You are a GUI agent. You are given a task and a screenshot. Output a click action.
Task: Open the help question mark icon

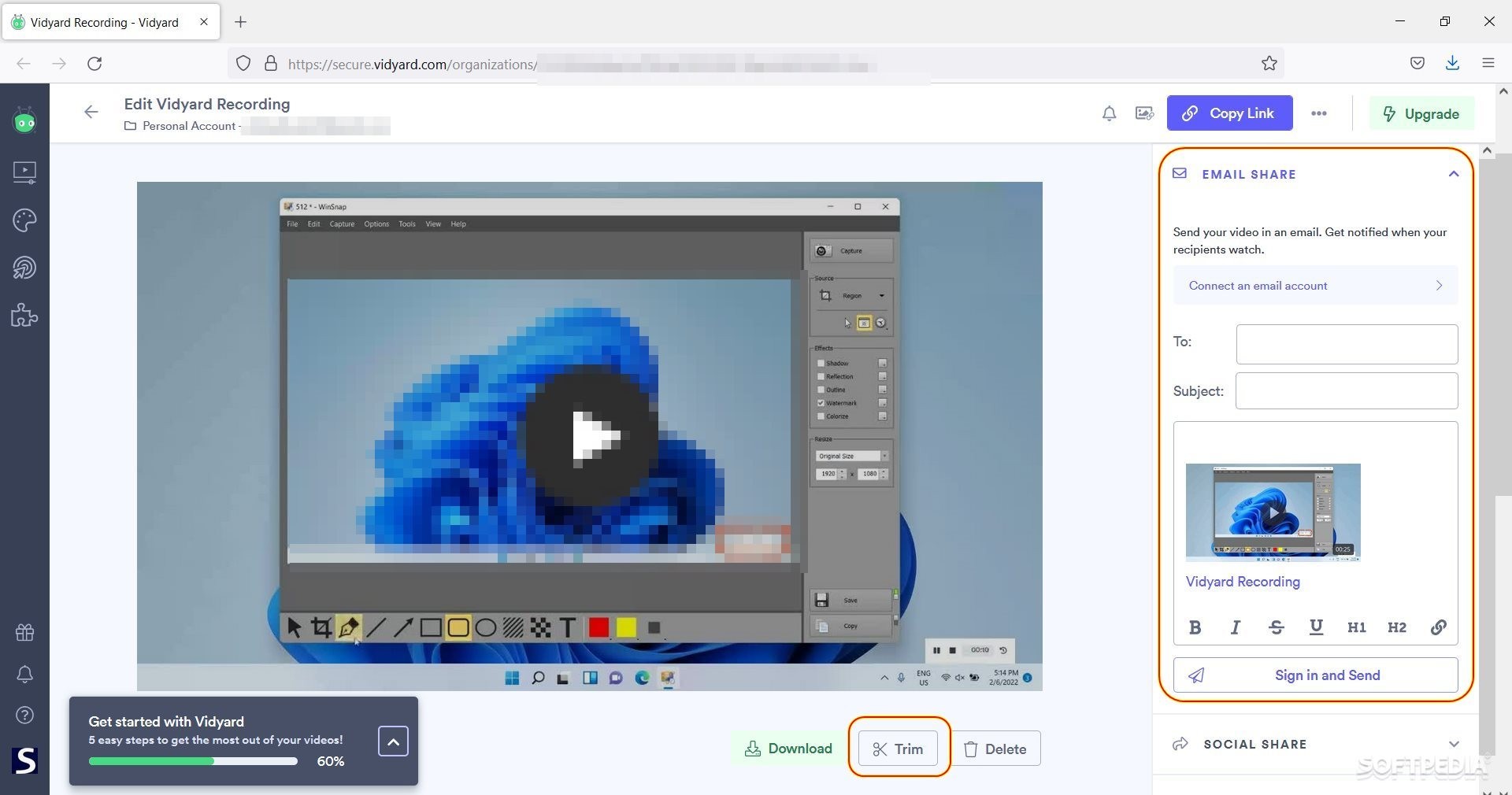point(24,715)
